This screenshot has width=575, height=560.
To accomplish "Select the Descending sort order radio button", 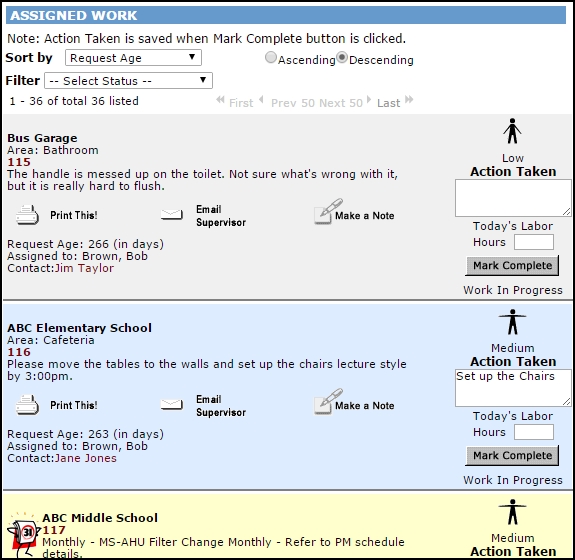I will coord(342,57).
